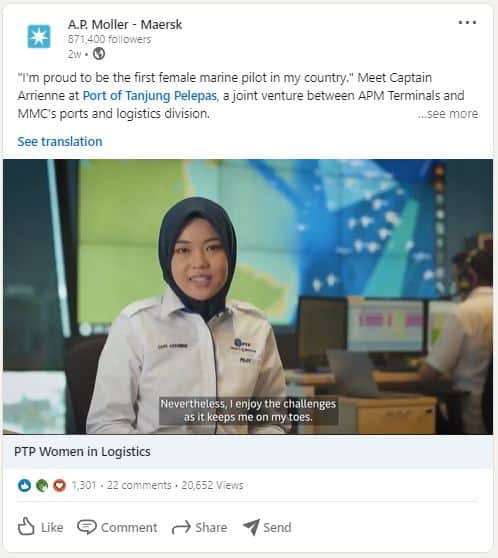Click the globe public visibility icon
The height and width of the screenshot is (558, 498).
point(99,54)
